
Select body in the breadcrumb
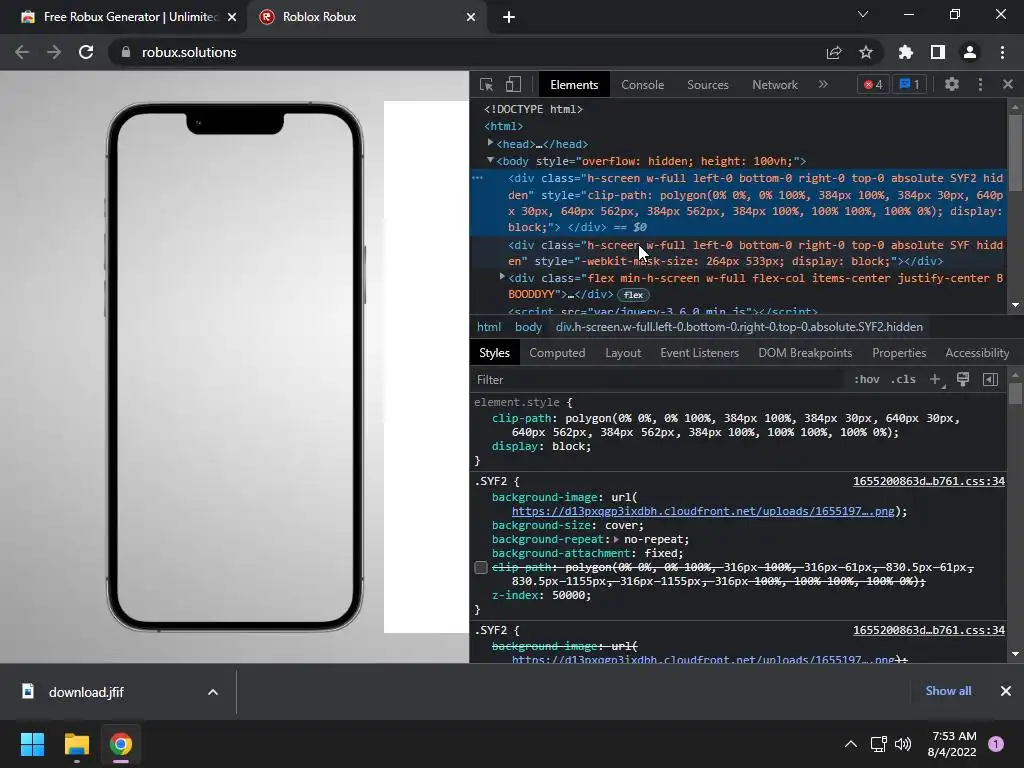[x=528, y=327]
